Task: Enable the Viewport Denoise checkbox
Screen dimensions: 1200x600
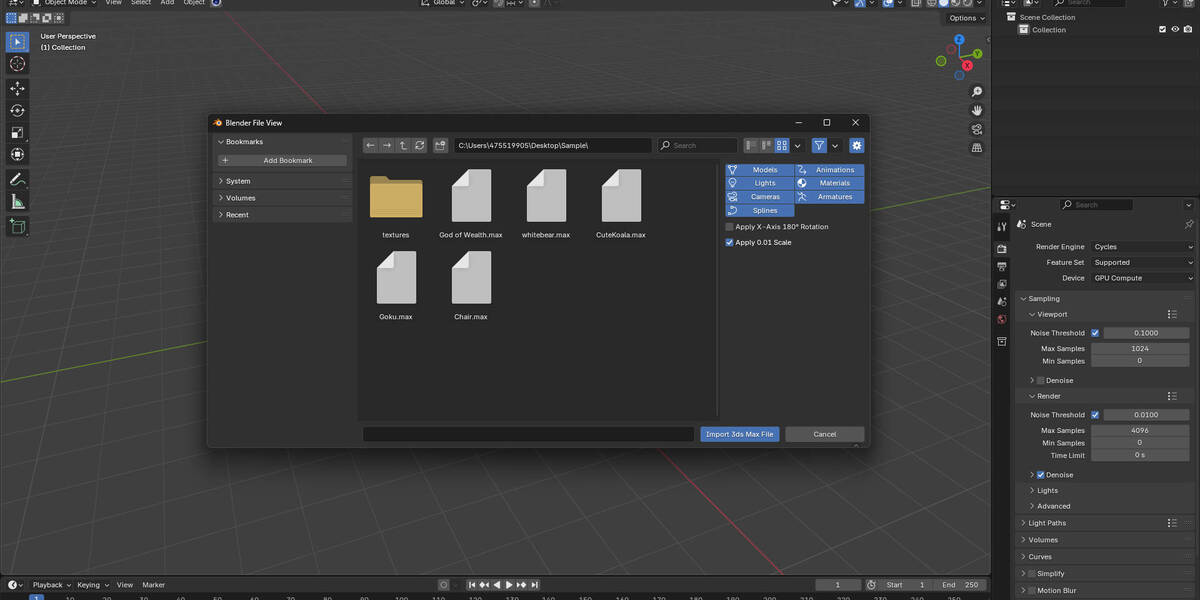Action: 1041,380
